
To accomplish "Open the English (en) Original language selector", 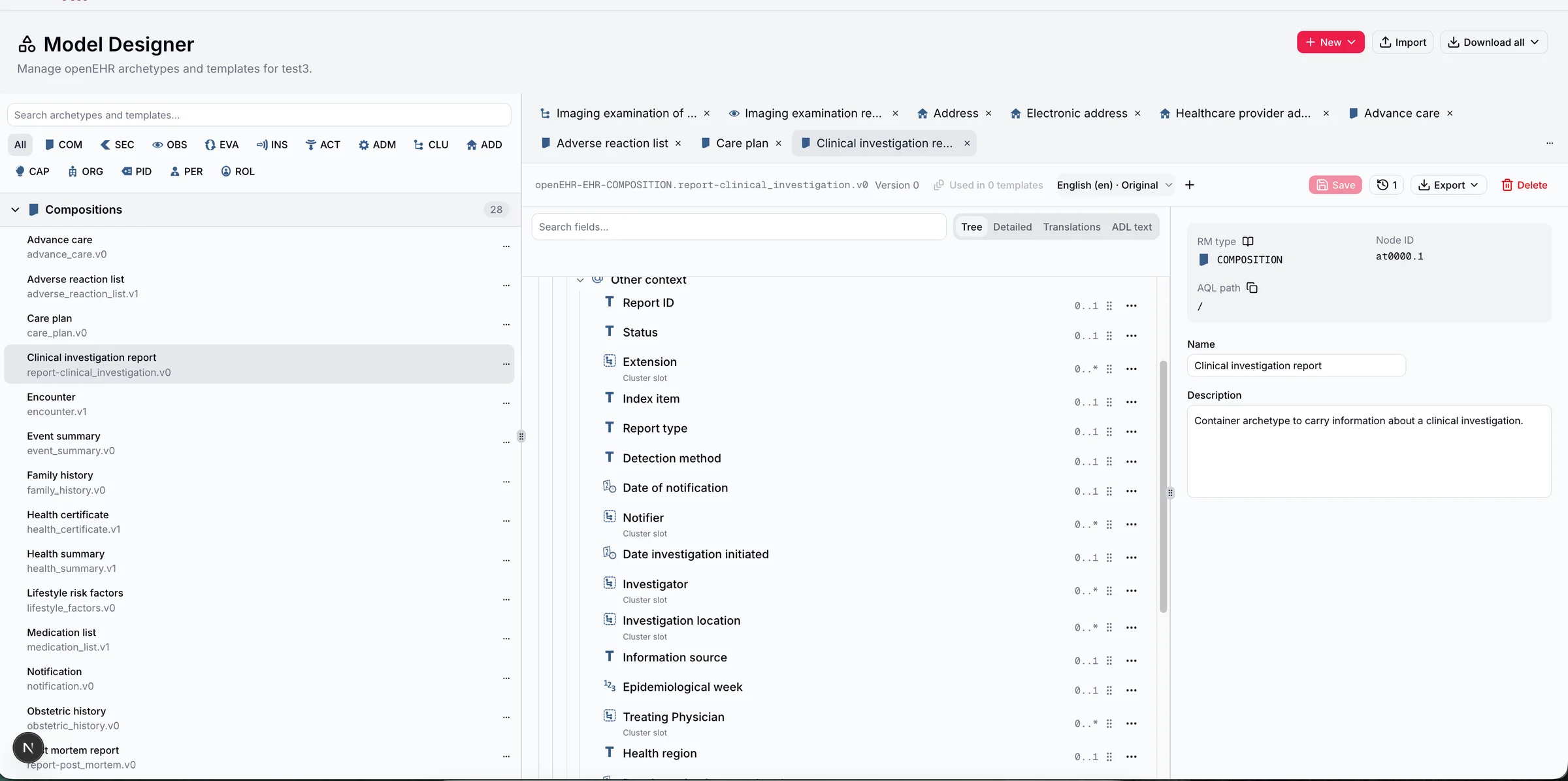I will click(x=1114, y=185).
